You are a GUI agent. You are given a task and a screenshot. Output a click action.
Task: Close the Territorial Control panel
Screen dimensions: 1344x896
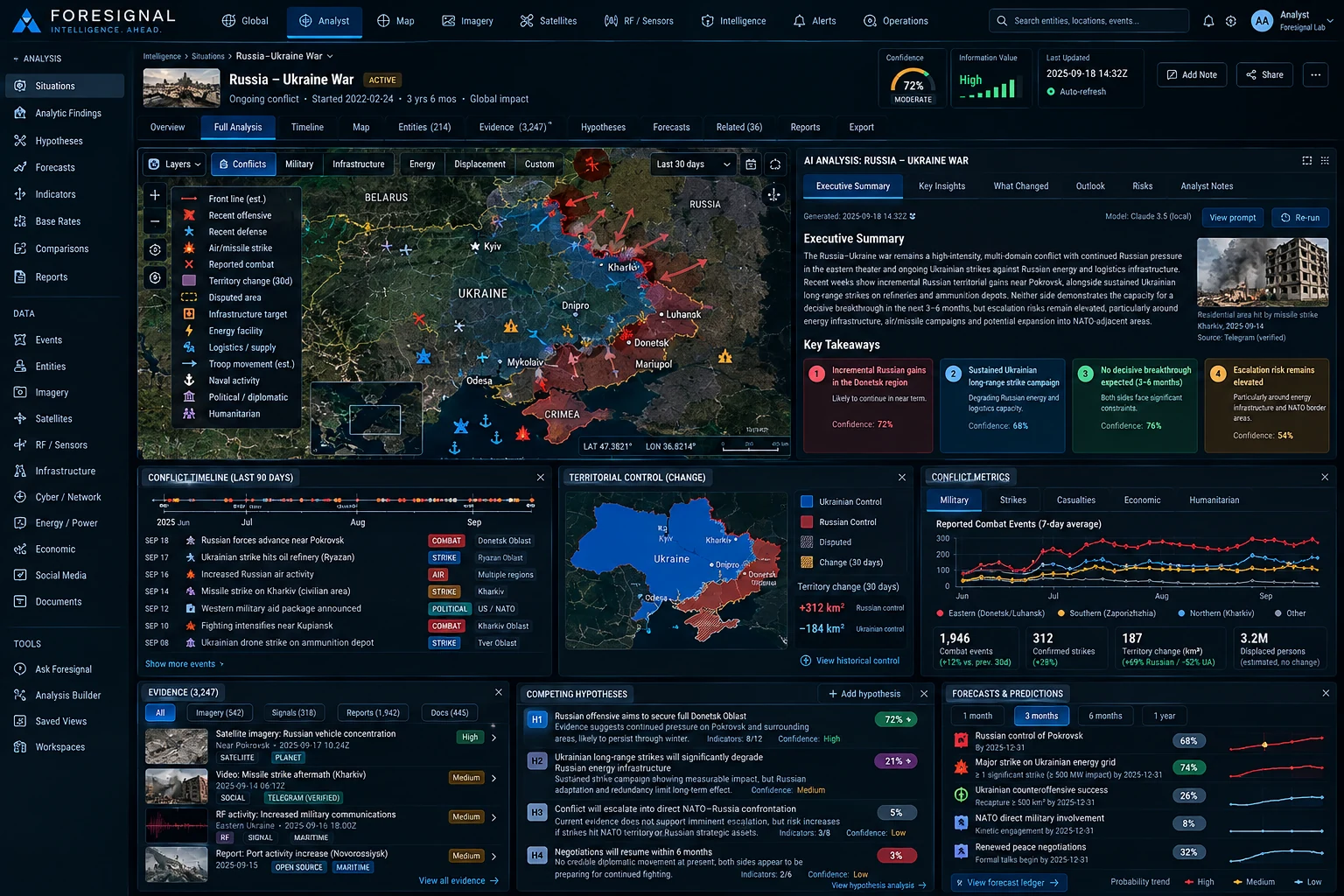tap(902, 478)
